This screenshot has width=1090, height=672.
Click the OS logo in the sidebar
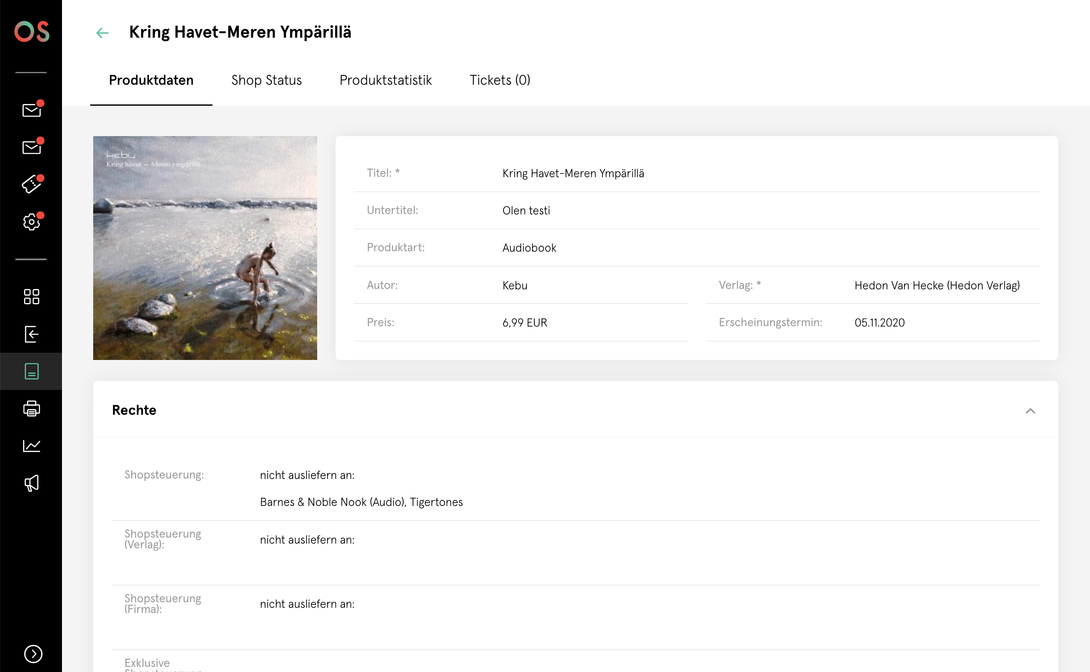click(x=32, y=31)
